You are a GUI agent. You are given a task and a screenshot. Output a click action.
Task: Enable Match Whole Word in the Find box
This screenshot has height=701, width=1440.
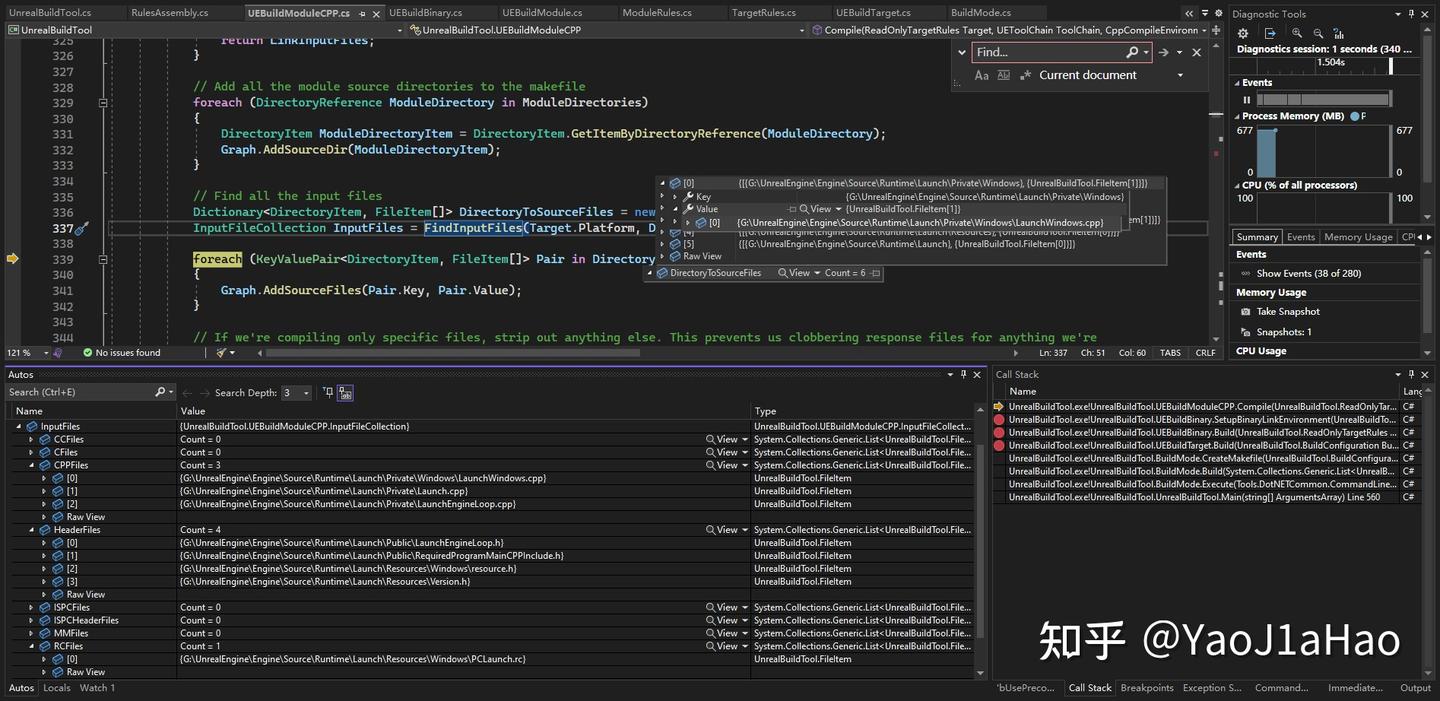1004,75
